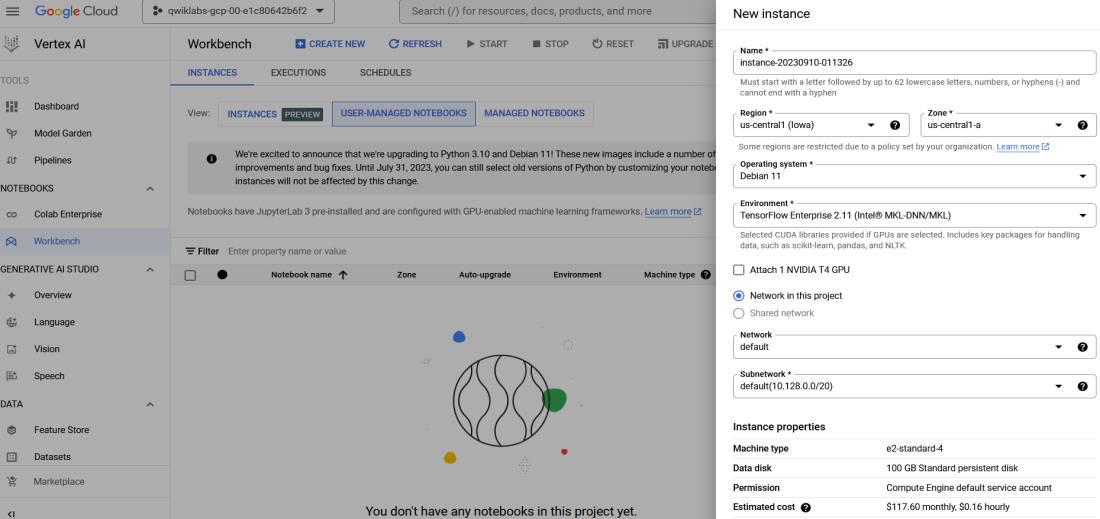Click the Subnetwork help question icon
The height and width of the screenshot is (519, 1100).
(x=1082, y=386)
